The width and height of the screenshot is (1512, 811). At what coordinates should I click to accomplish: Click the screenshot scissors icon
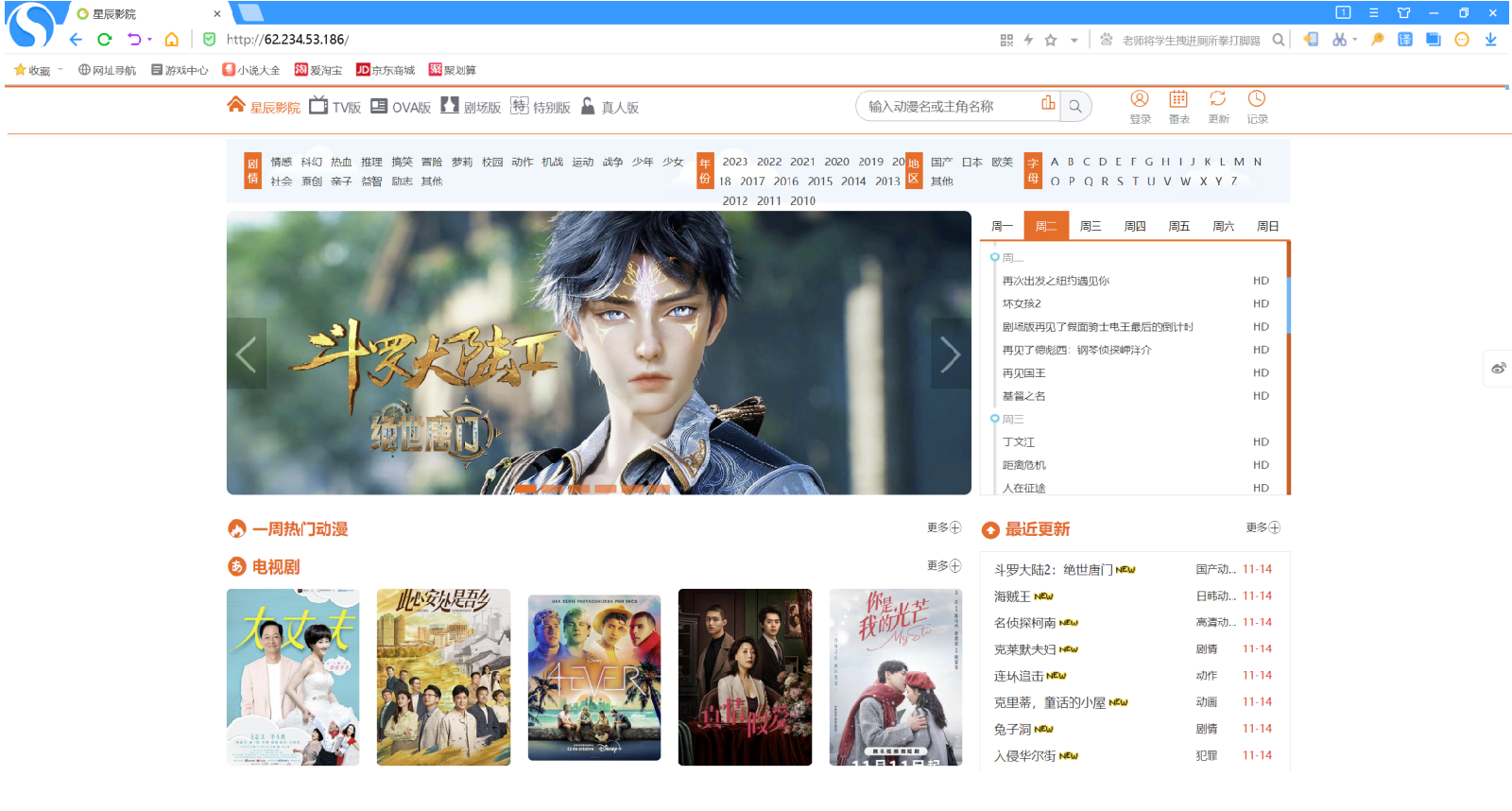pyautogui.click(x=1339, y=40)
